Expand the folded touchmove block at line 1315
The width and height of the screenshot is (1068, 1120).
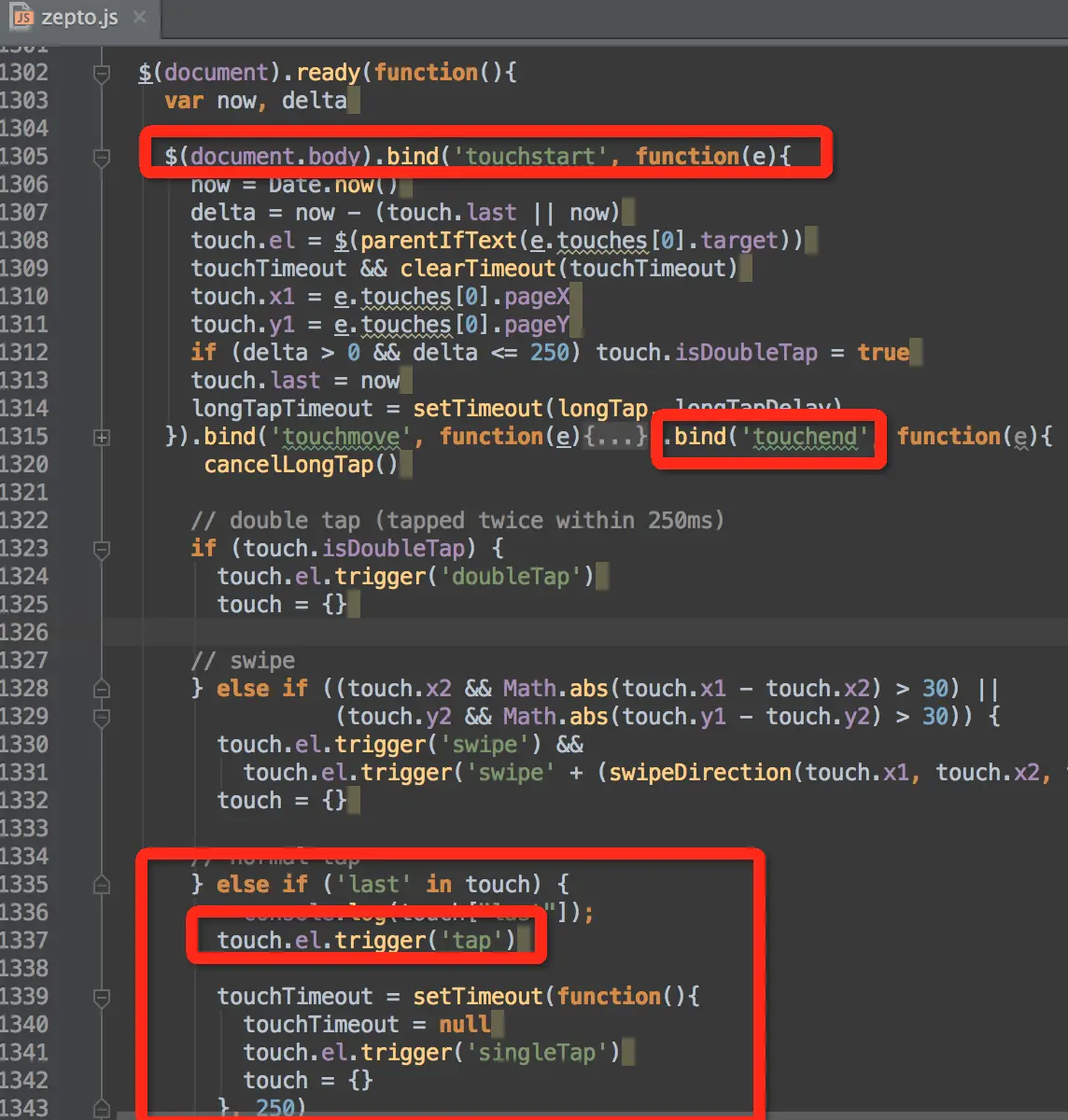tap(102, 438)
